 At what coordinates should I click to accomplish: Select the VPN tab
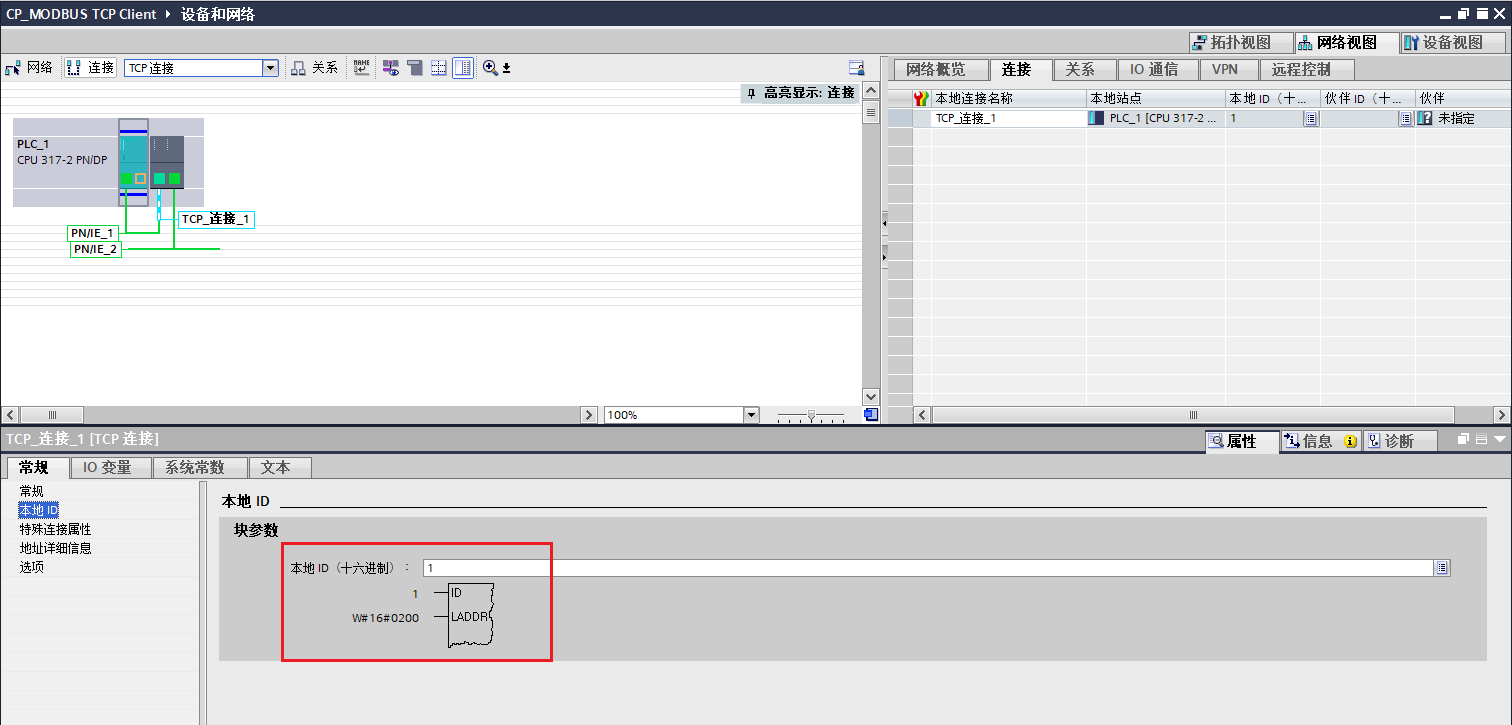[x=1225, y=70]
